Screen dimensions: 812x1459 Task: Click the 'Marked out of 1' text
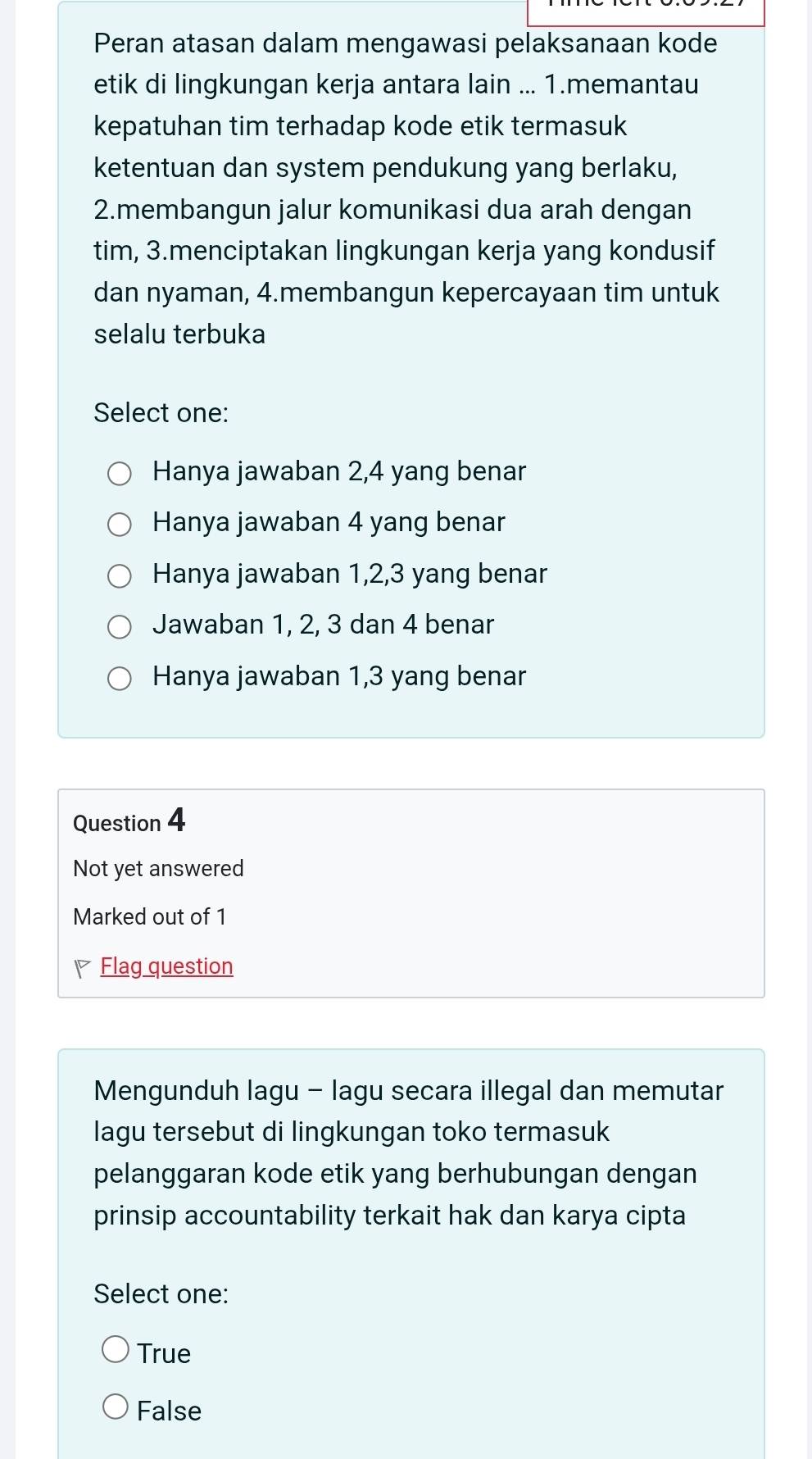tap(150, 917)
